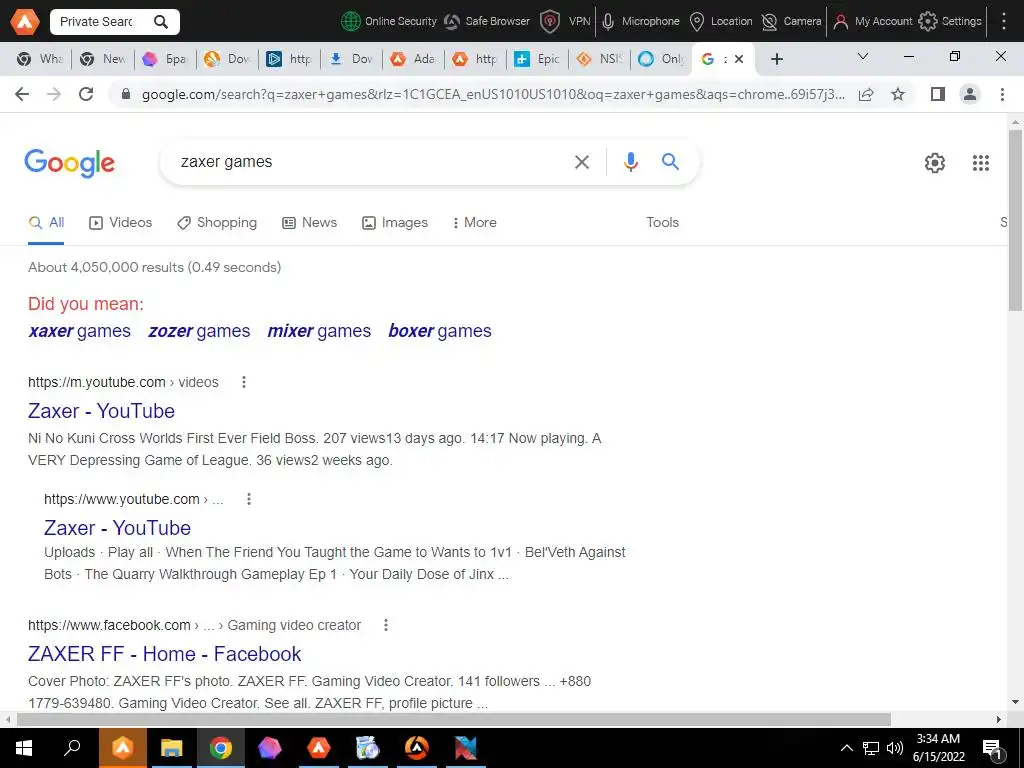This screenshot has height=768, width=1024.
Task: Select the News results tab
Action: tap(310, 223)
